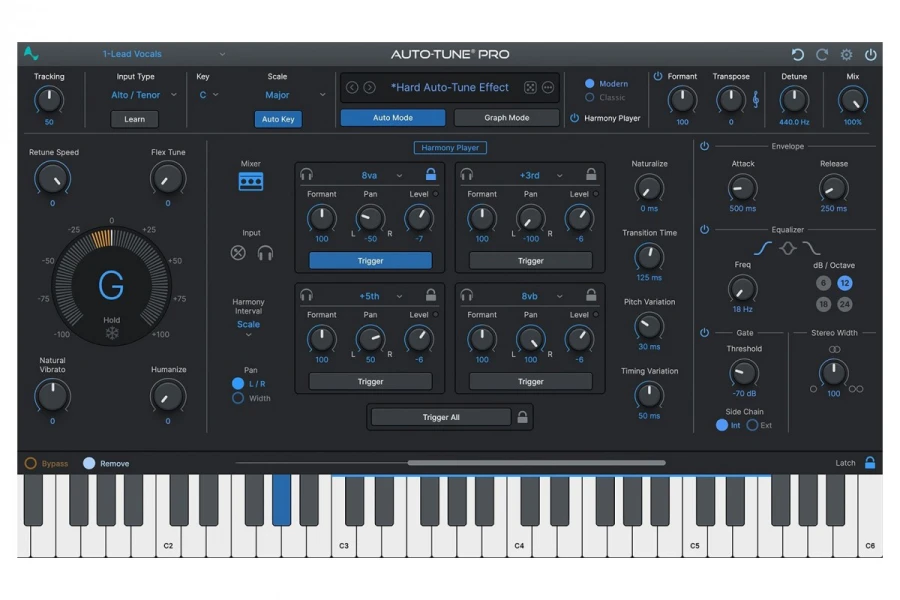Open settings gear icon

pyautogui.click(x=847, y=55)
